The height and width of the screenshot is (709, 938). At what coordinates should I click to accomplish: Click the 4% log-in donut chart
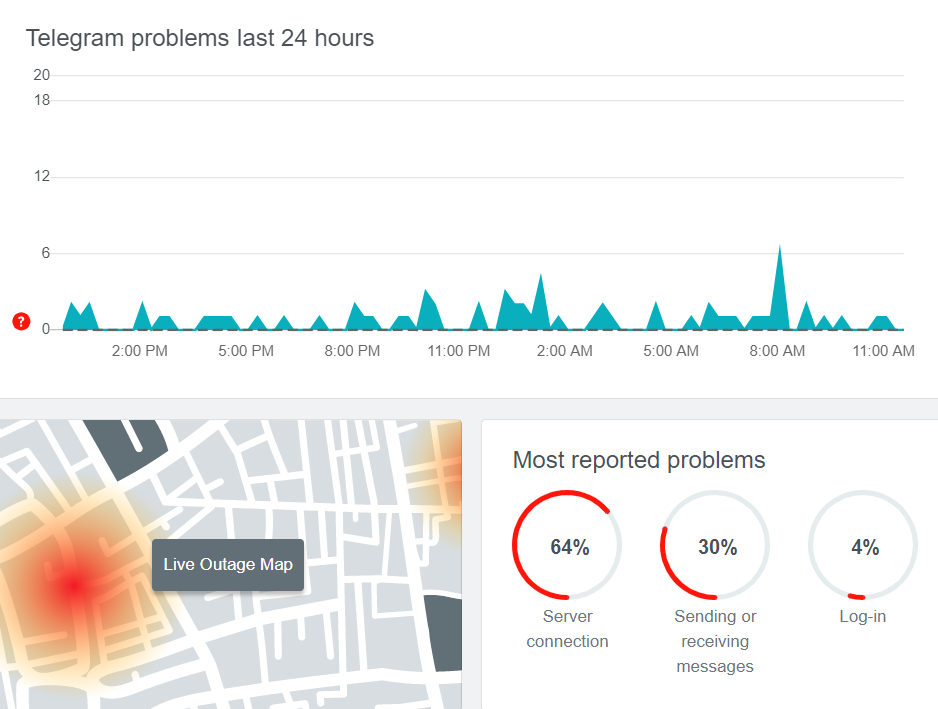pyautogui.click(x=863, y=546)
